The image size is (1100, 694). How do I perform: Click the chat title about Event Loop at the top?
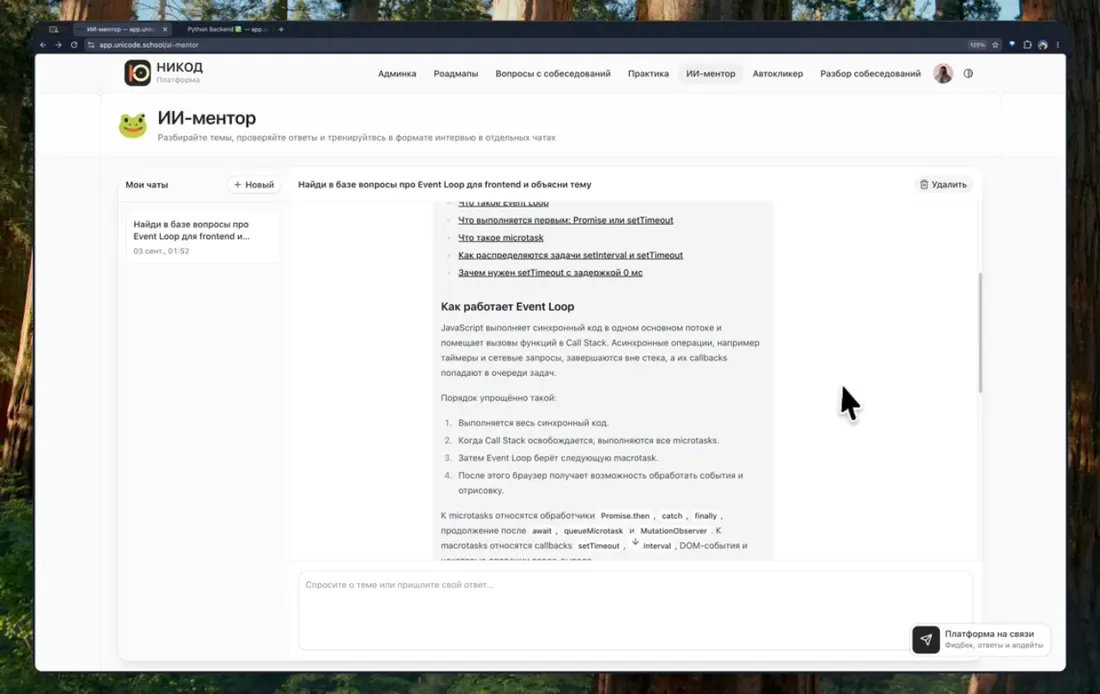[x=445, y=185]
